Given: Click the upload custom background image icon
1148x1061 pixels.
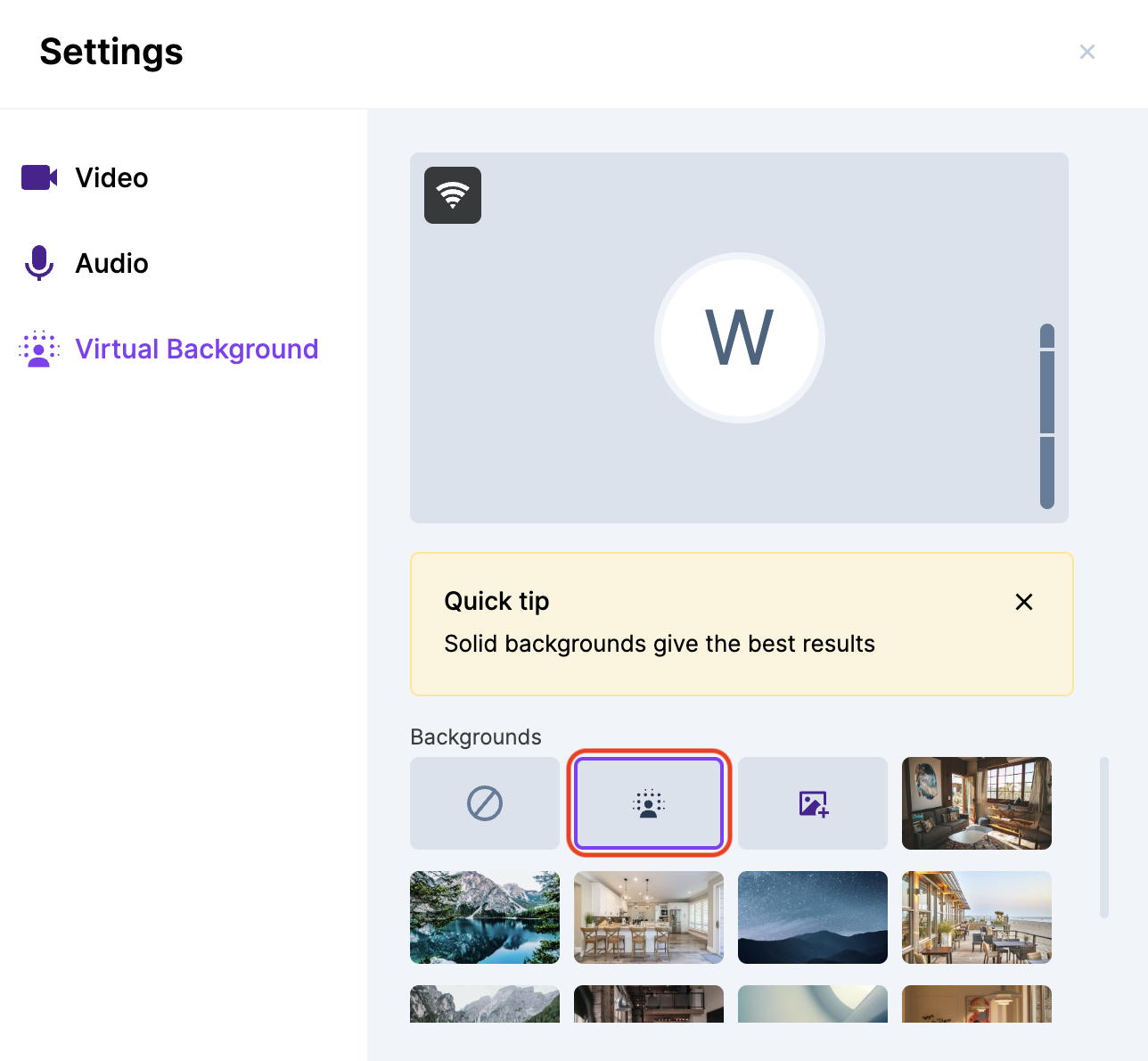Looking at the screenshot, I should pyautogui.click(x=812, y=803).
